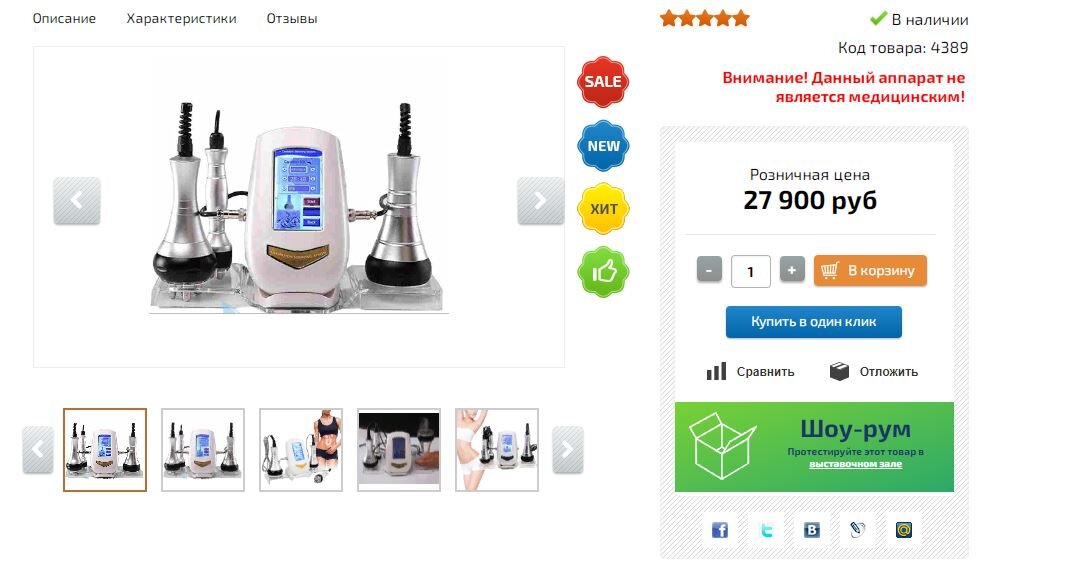Open the Характеристики tab
Image resolution: width=1074 pixels, height=568 pixels.
pyautogui.click(x=182, y=18)
